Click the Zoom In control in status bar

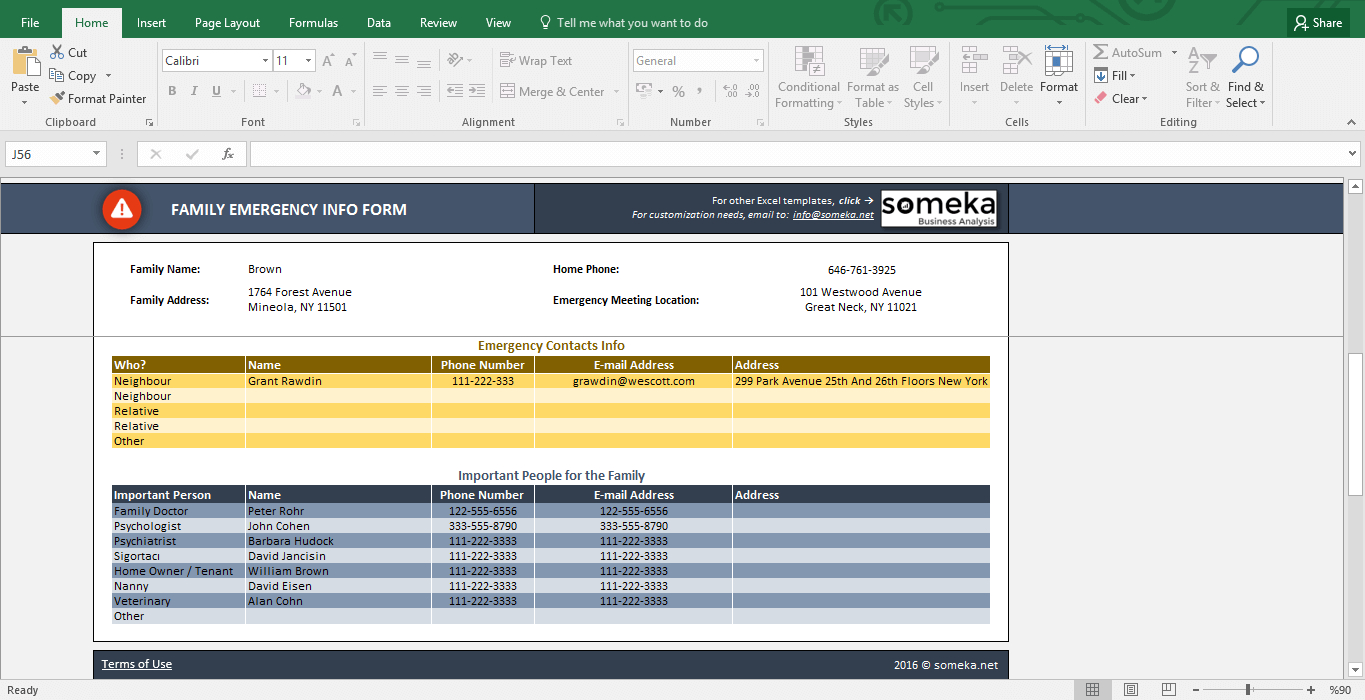[1310, 689]
